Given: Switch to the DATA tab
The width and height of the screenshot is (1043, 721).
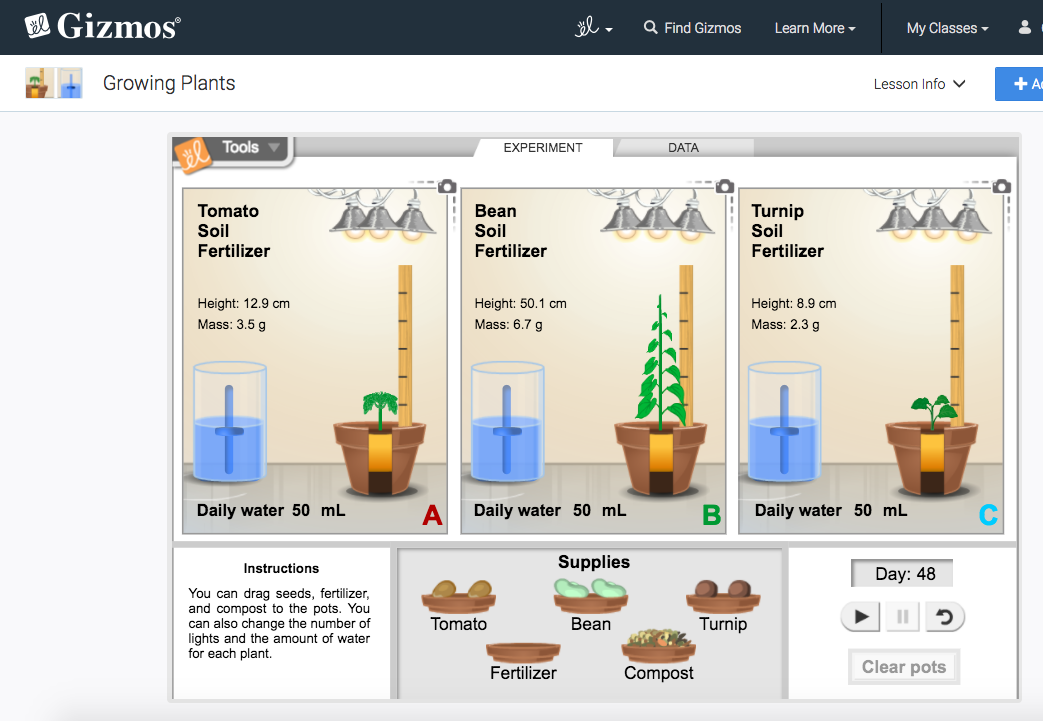Looking at the screenshot, I should tap(684, 147).
